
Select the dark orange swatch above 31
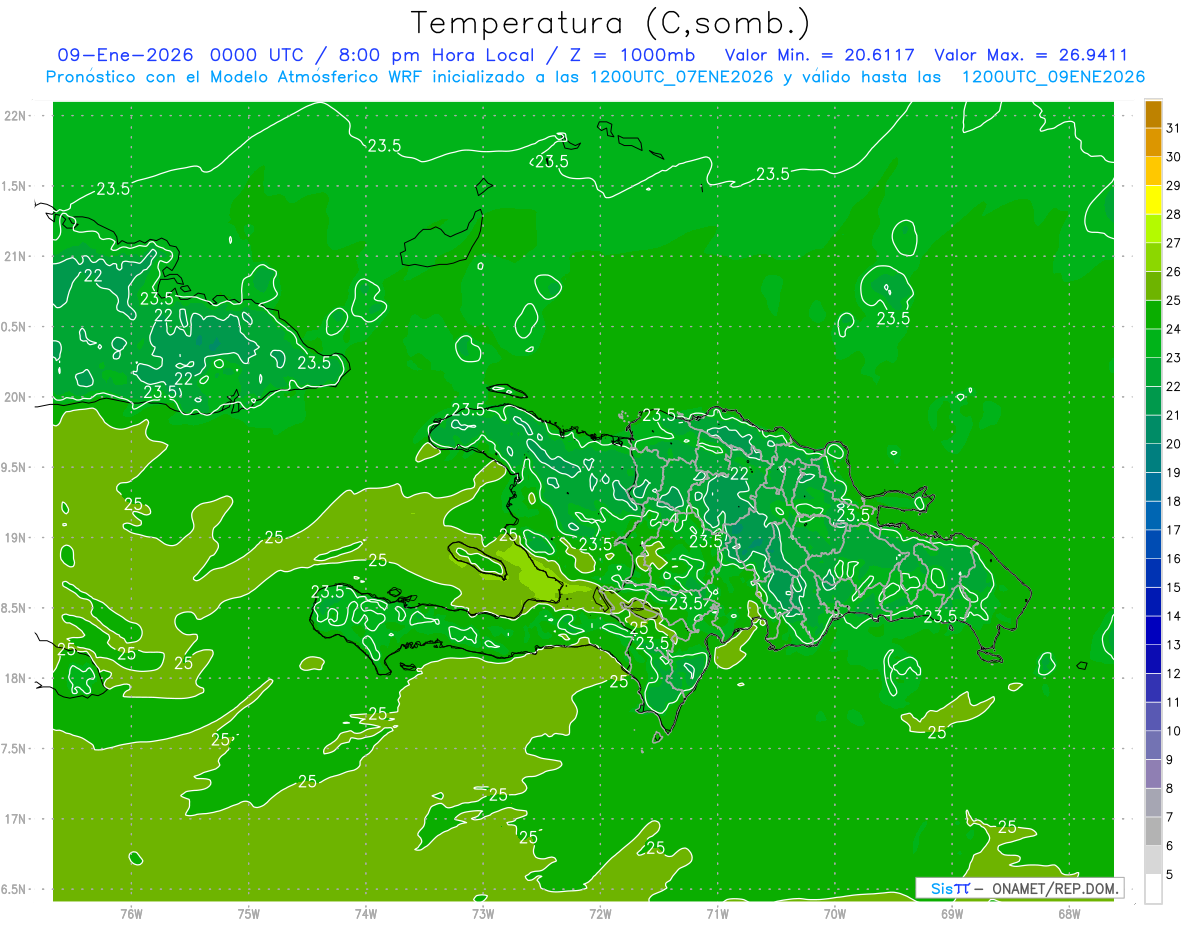click(1153, 115)
